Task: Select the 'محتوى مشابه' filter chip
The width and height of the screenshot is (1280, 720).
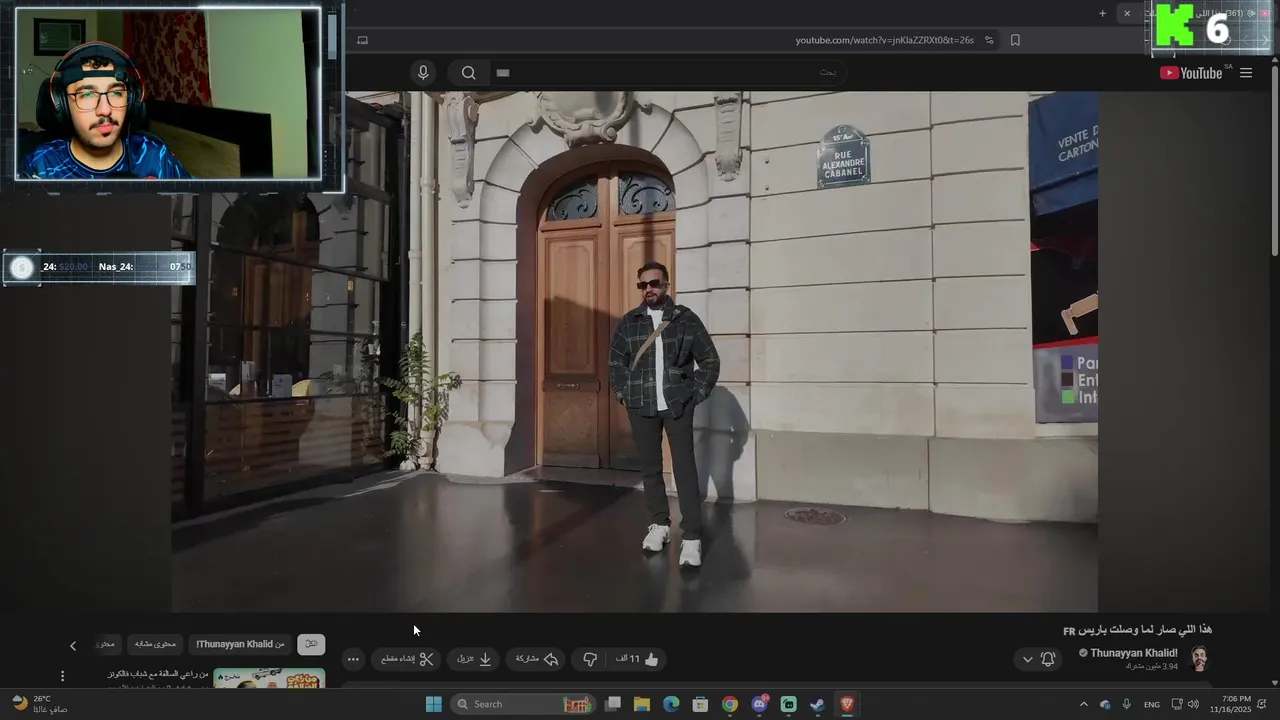Action: (x=155, y=644)
